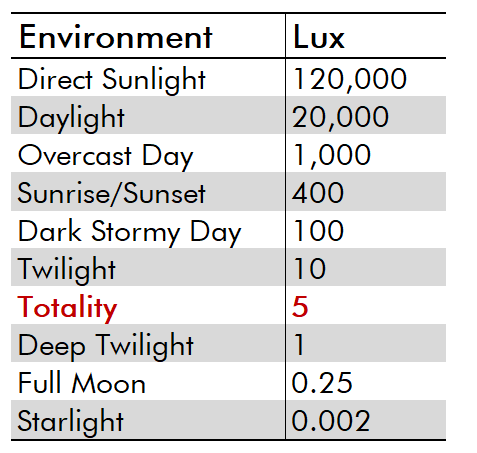Select the Full Moon row label

(x=82, y=383)
